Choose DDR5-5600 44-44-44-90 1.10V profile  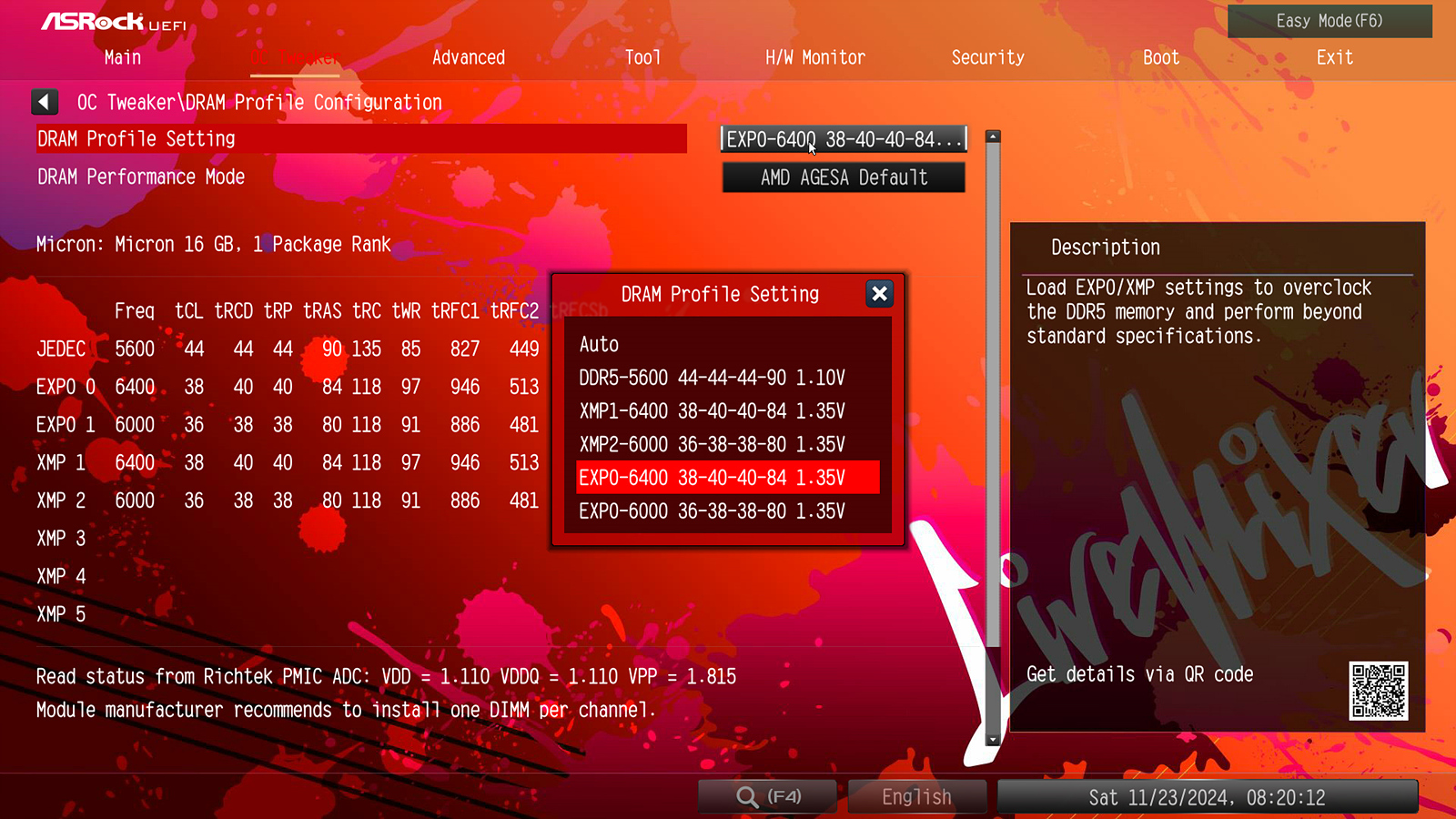[x=728, y=378]
